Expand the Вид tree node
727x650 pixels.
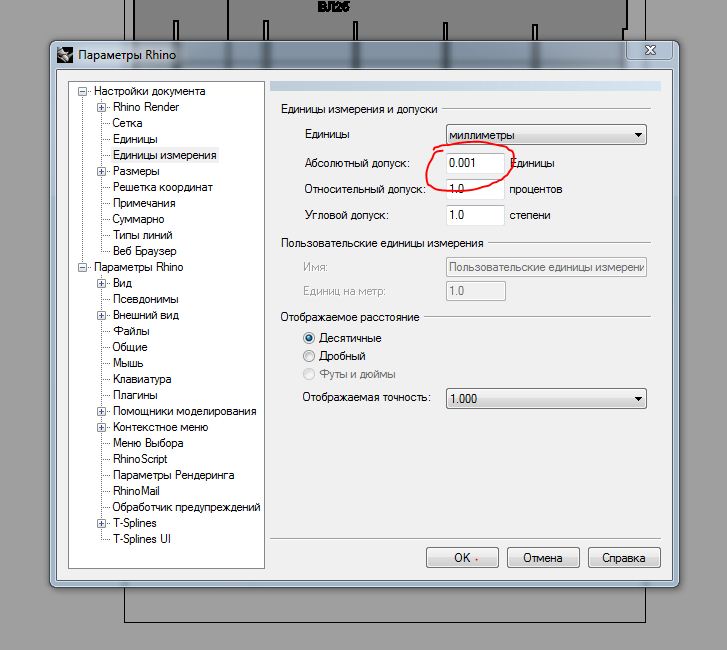pyautogui.click(x=101, y=283)
